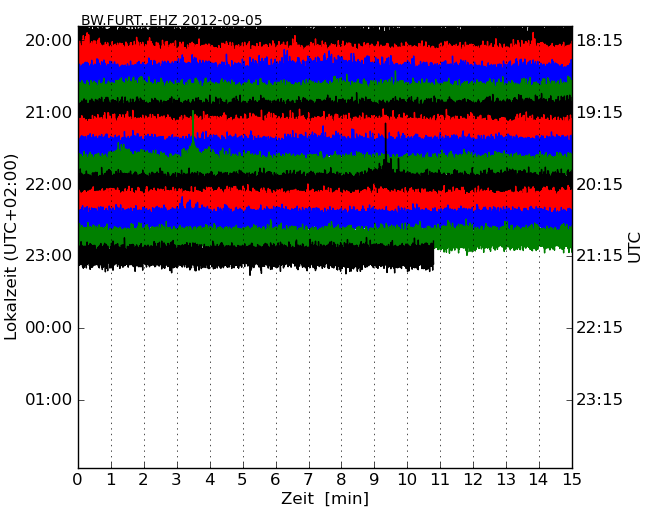Image resolution: width=650 pixels, height=520 pixels.
Task: Click the 21:15 UTC tick label
Action: coord(599,255)
